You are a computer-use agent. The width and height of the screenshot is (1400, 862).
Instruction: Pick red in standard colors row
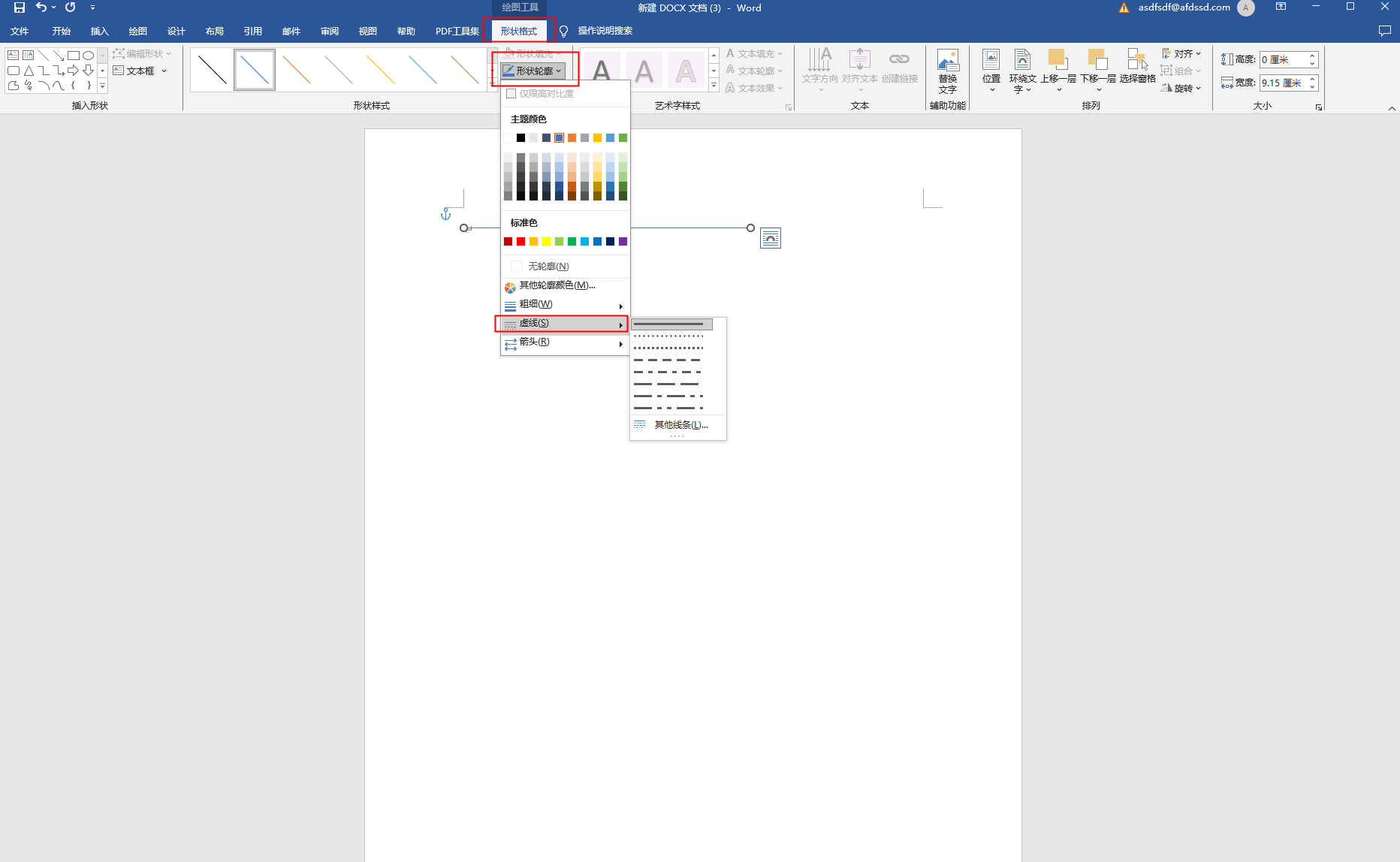coord(520,241)
